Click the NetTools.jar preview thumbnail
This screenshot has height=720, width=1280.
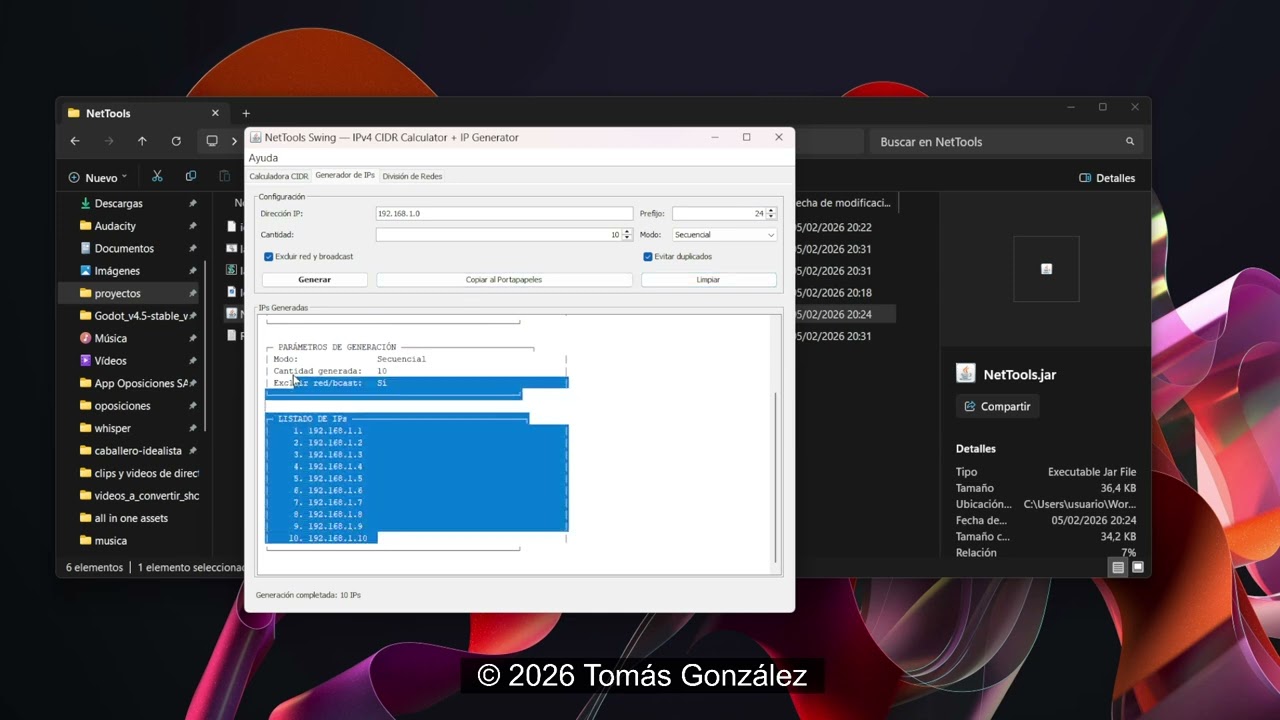1046,269
